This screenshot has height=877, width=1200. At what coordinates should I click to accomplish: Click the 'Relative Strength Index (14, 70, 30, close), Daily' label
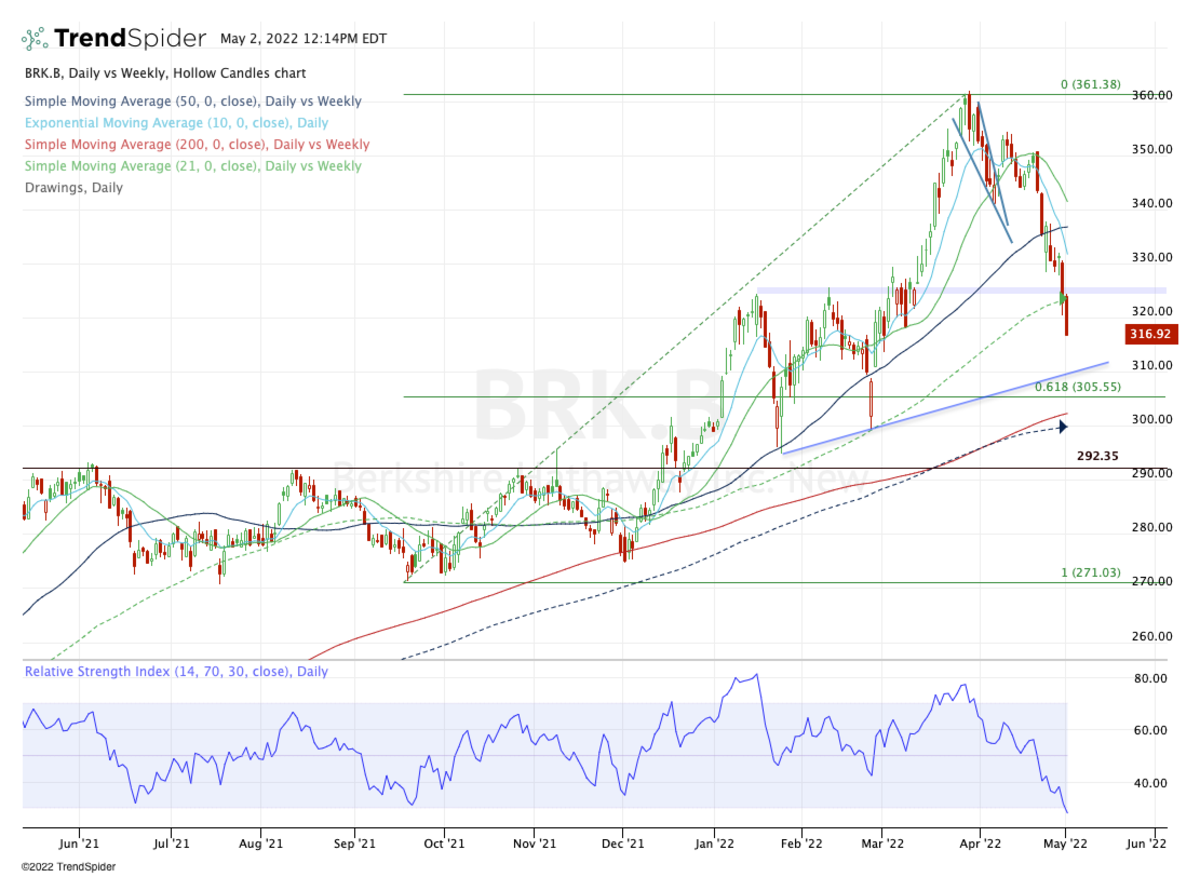tap(176, 672)
